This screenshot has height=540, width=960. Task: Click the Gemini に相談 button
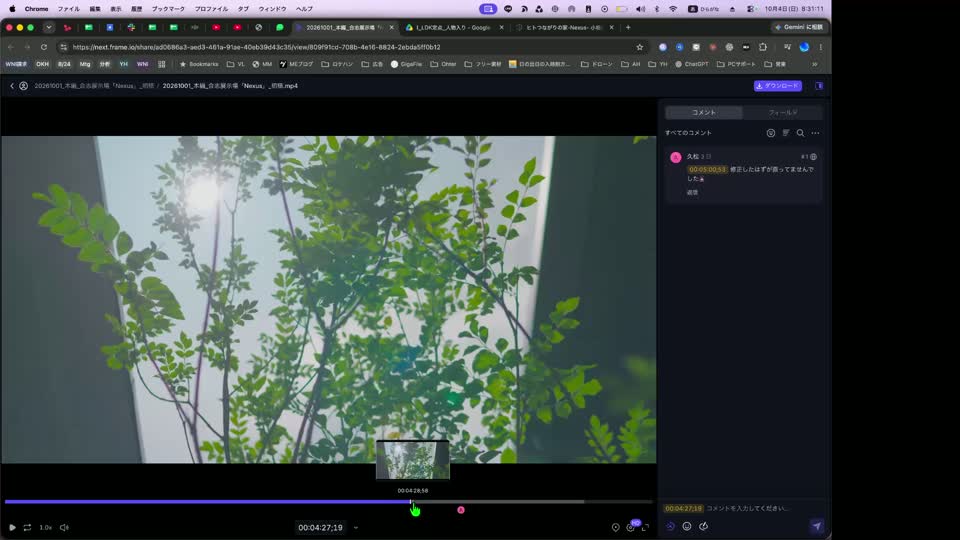[798, 28]
